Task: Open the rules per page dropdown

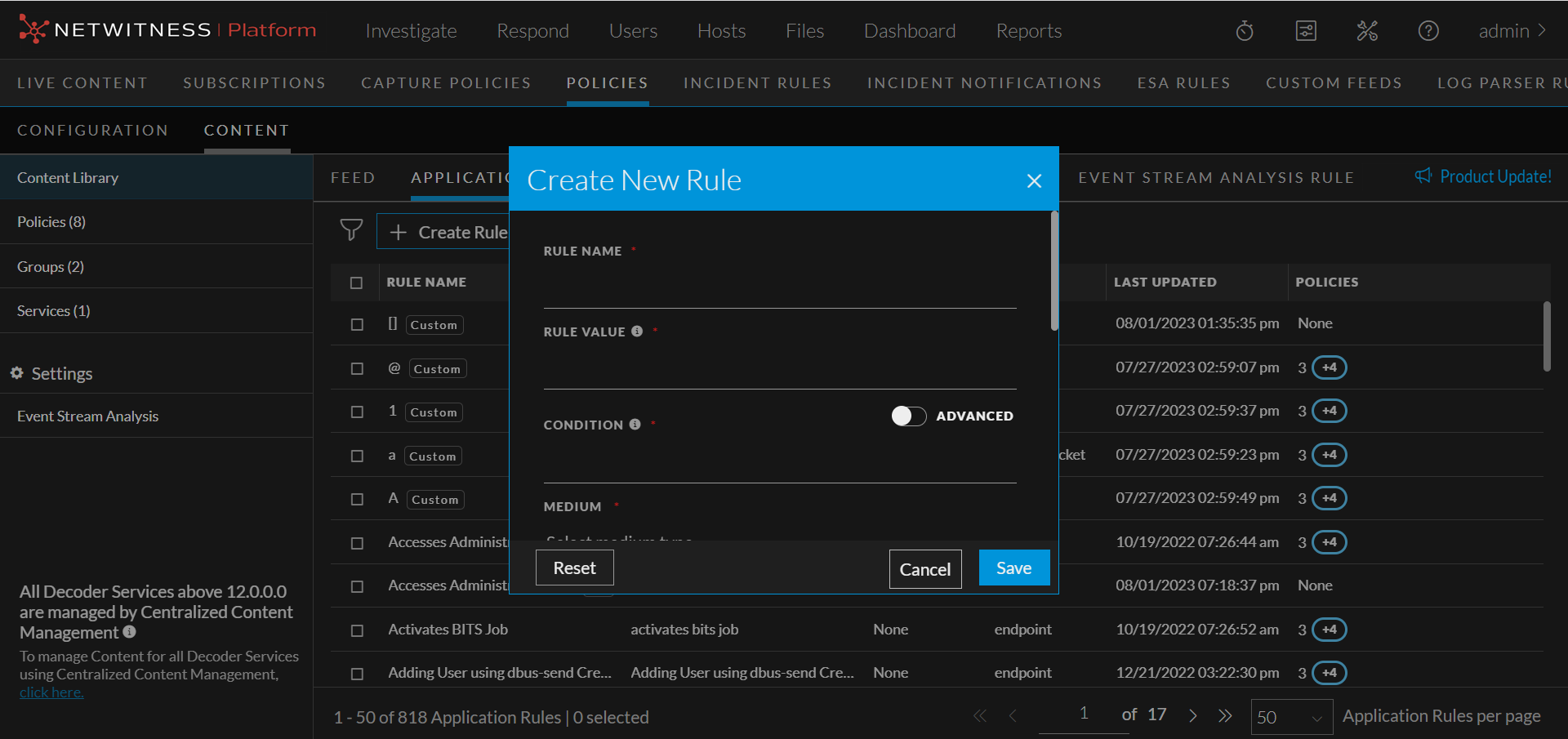Action: [1291, 717]
